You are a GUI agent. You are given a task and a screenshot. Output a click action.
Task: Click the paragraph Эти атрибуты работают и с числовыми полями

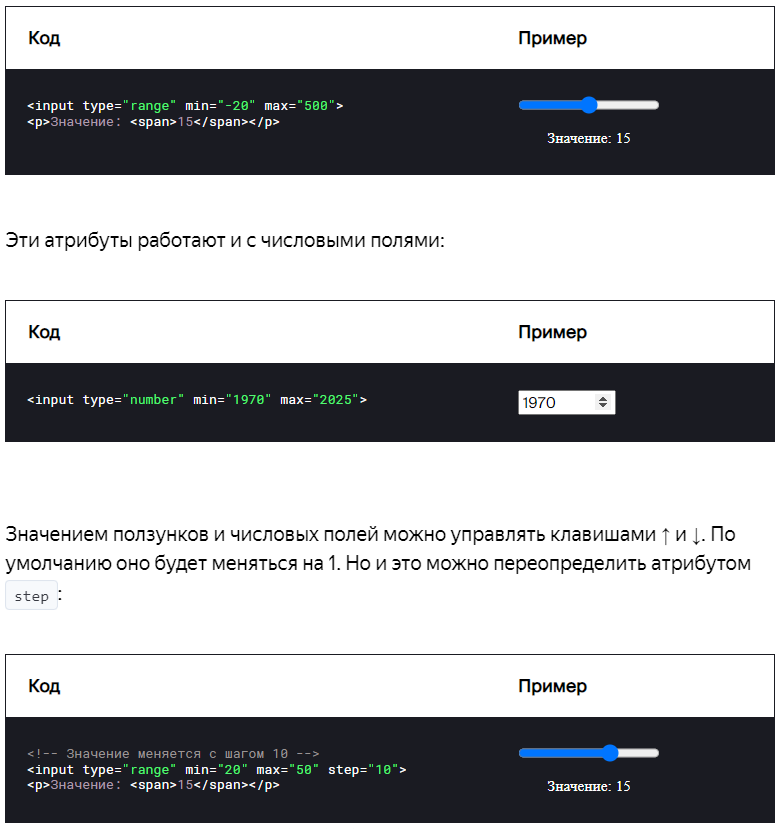(225, 240)
